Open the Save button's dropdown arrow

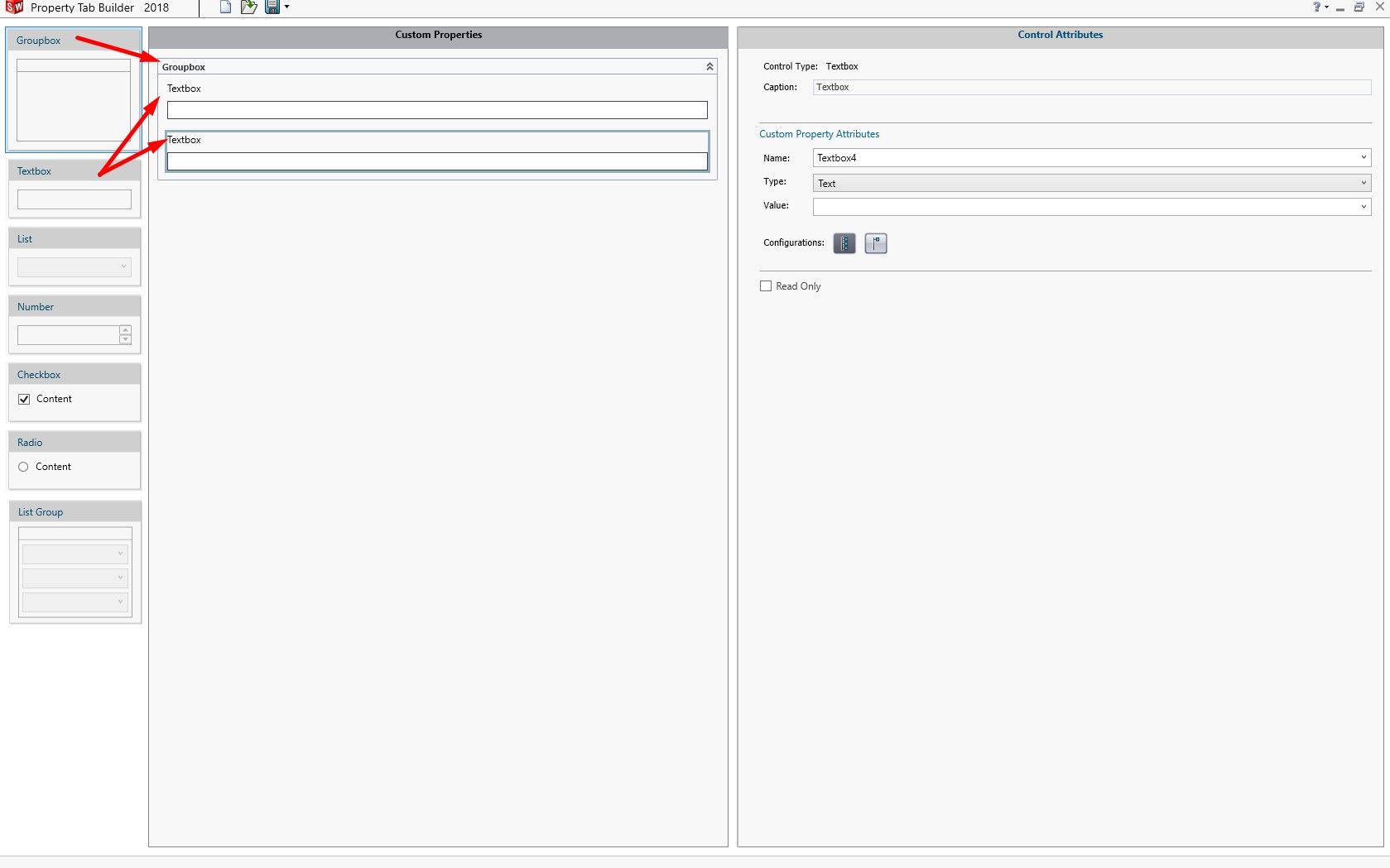pyautogui.click(x=286, y=7)
